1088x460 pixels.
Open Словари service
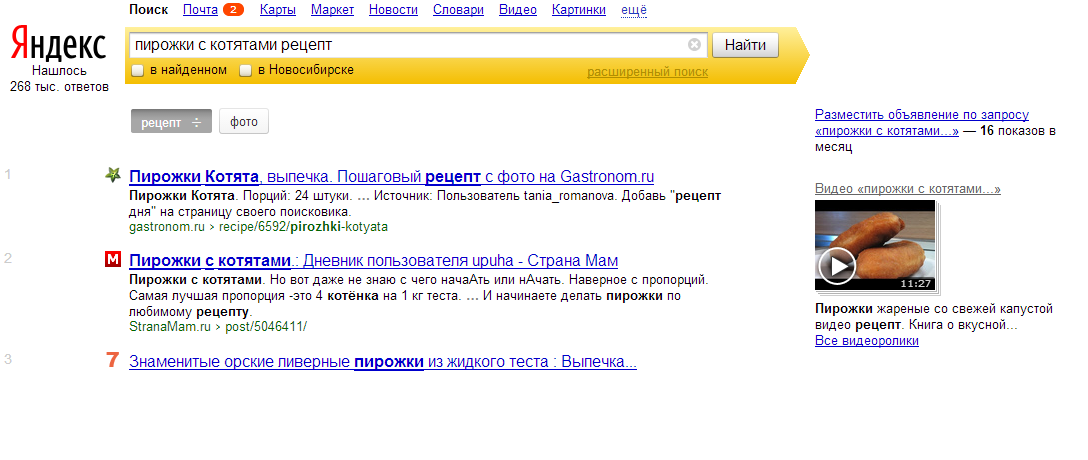coord(458,10)
